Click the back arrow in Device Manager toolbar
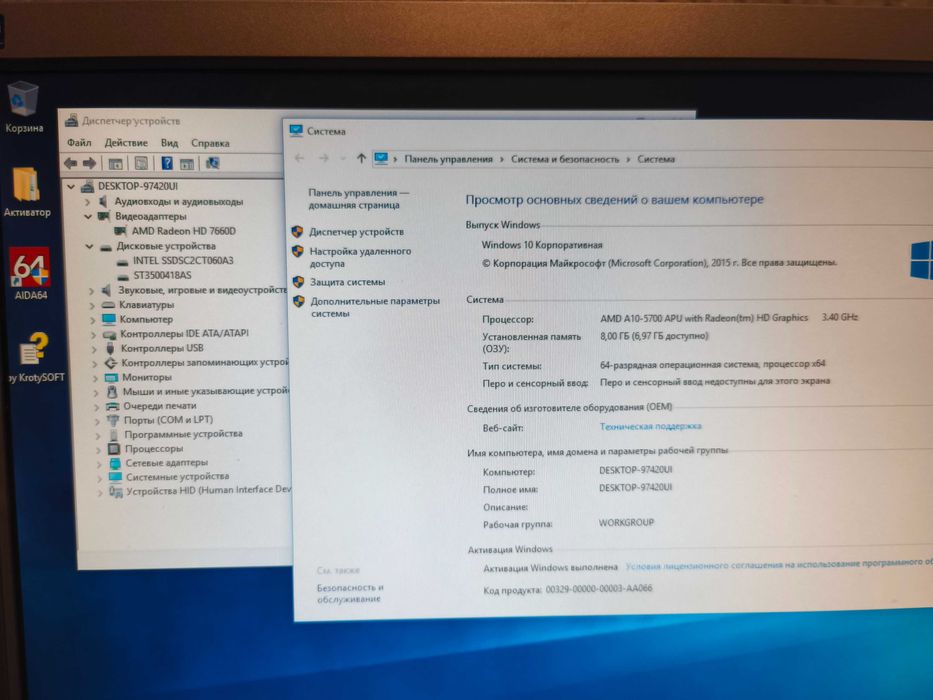 71,162
